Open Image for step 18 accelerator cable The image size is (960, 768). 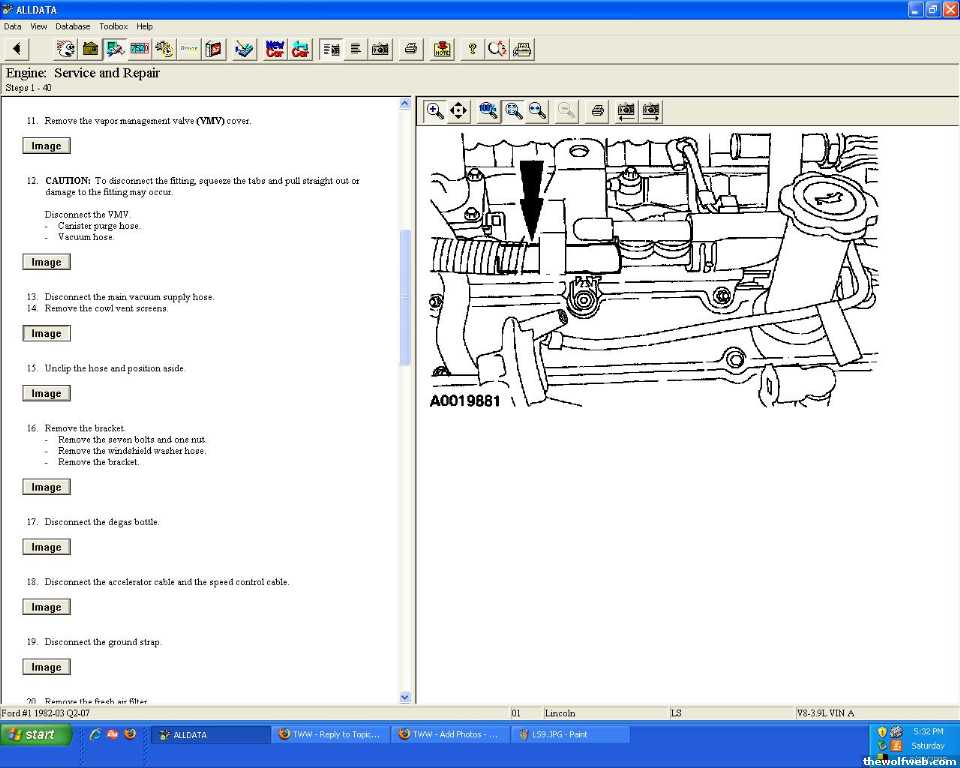pos(46,607)
